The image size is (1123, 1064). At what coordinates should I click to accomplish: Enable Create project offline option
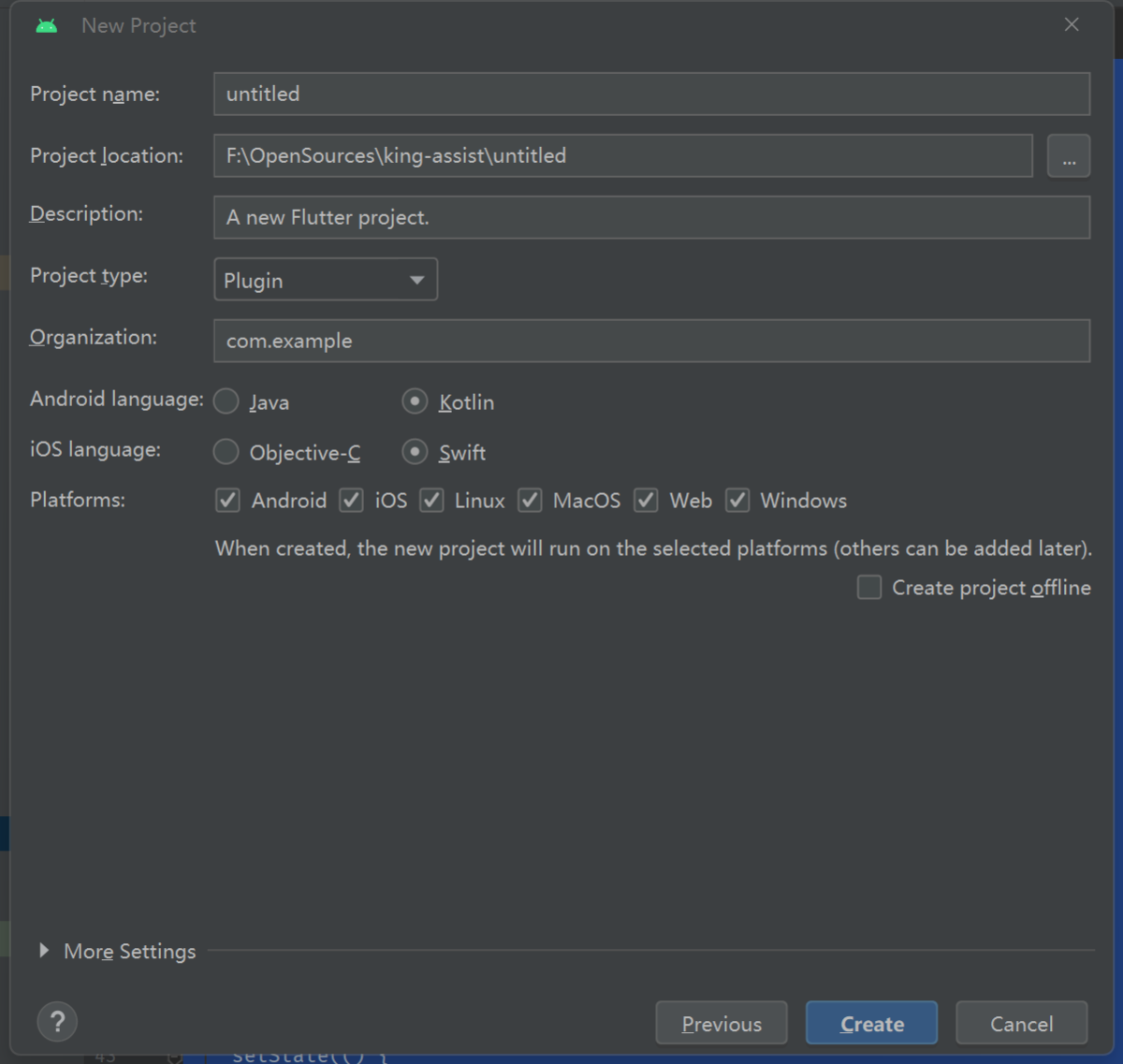[869, 588]
